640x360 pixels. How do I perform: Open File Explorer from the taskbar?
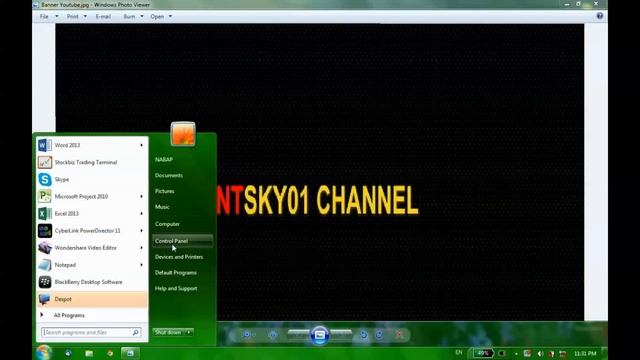89,353
